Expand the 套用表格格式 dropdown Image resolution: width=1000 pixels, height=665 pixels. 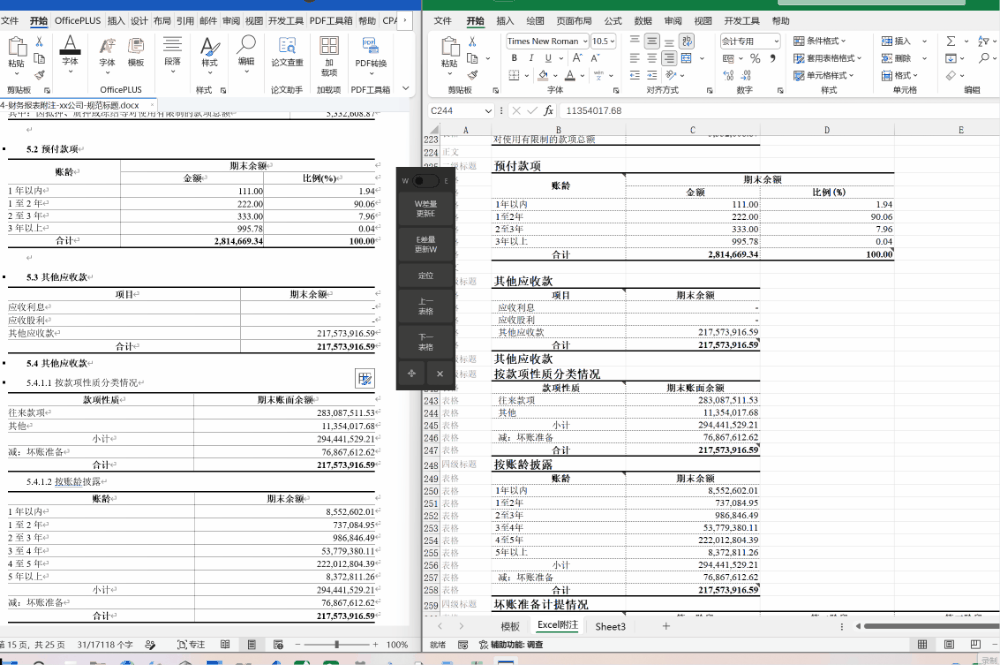coord(827,58)
